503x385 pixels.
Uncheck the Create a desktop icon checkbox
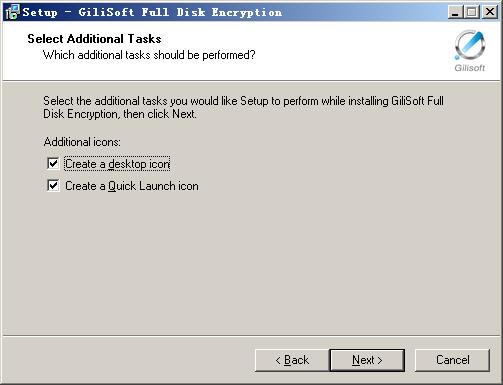click(x=53, y=164)
